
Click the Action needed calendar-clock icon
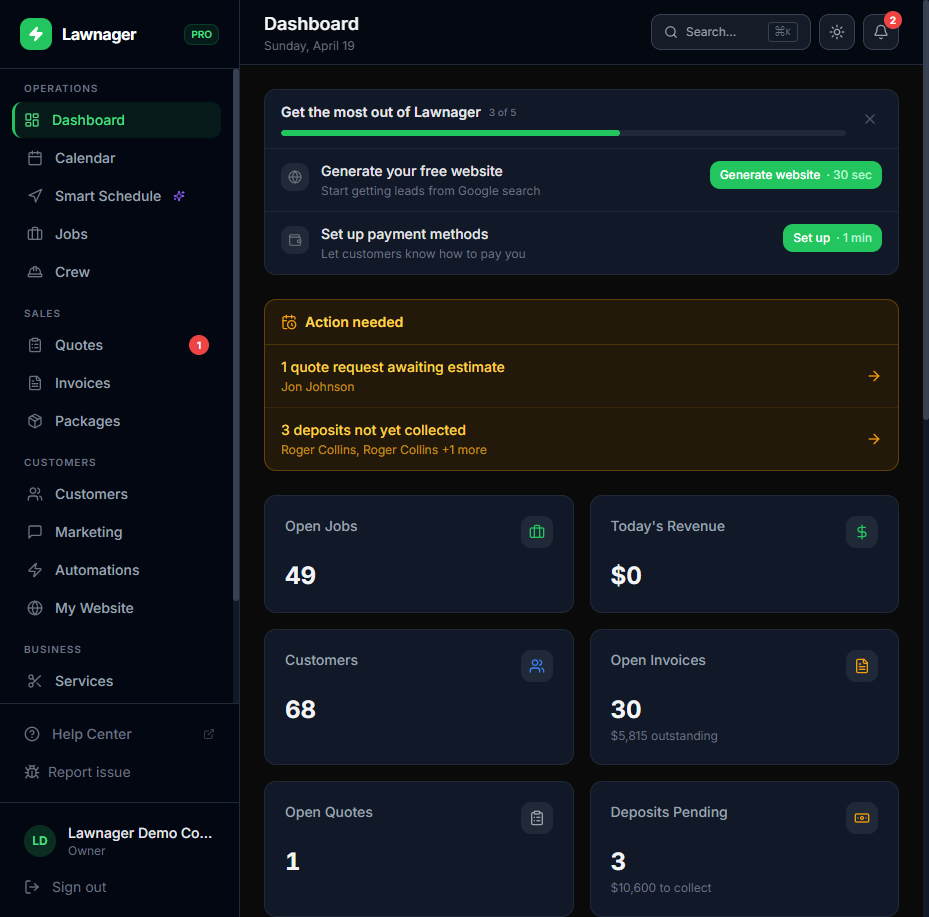pos(289,322)
